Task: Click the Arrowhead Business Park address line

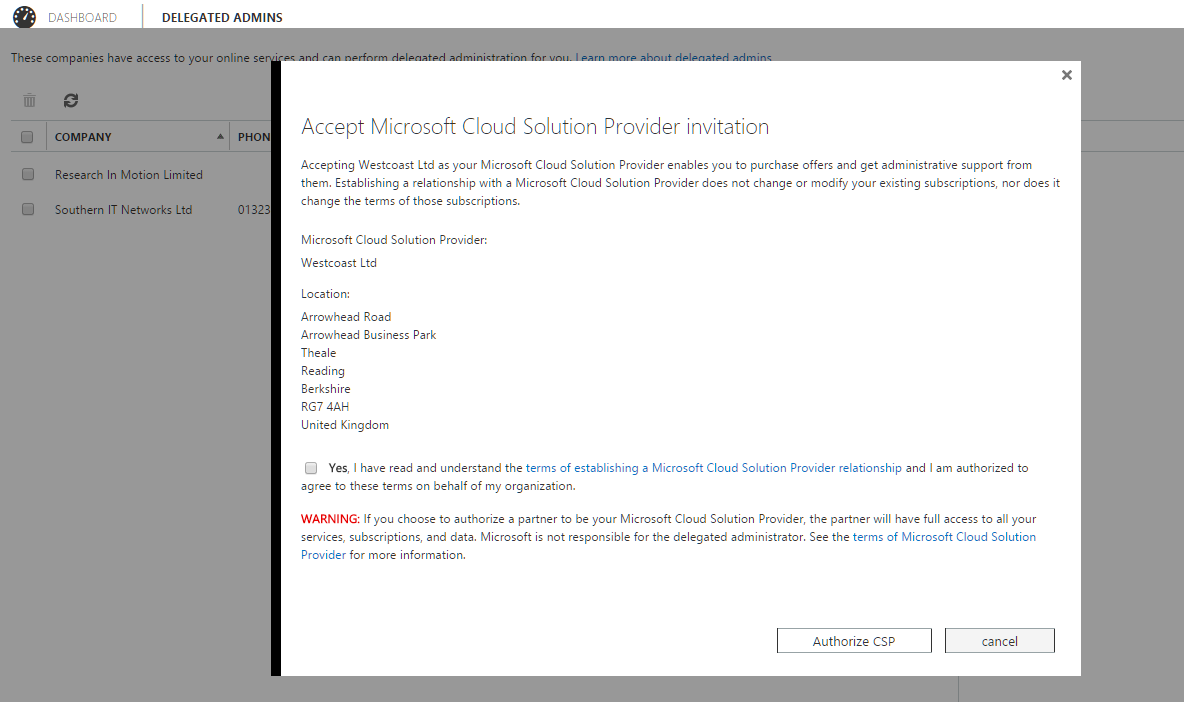Action: click(x=368, y=334)
